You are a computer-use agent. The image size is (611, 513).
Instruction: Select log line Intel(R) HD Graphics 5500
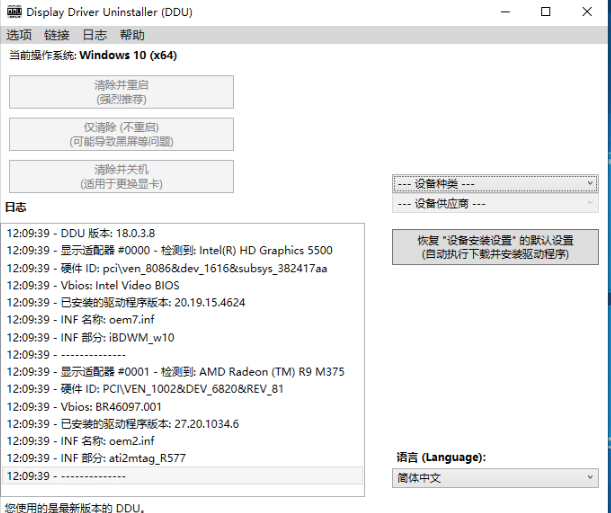182,250
